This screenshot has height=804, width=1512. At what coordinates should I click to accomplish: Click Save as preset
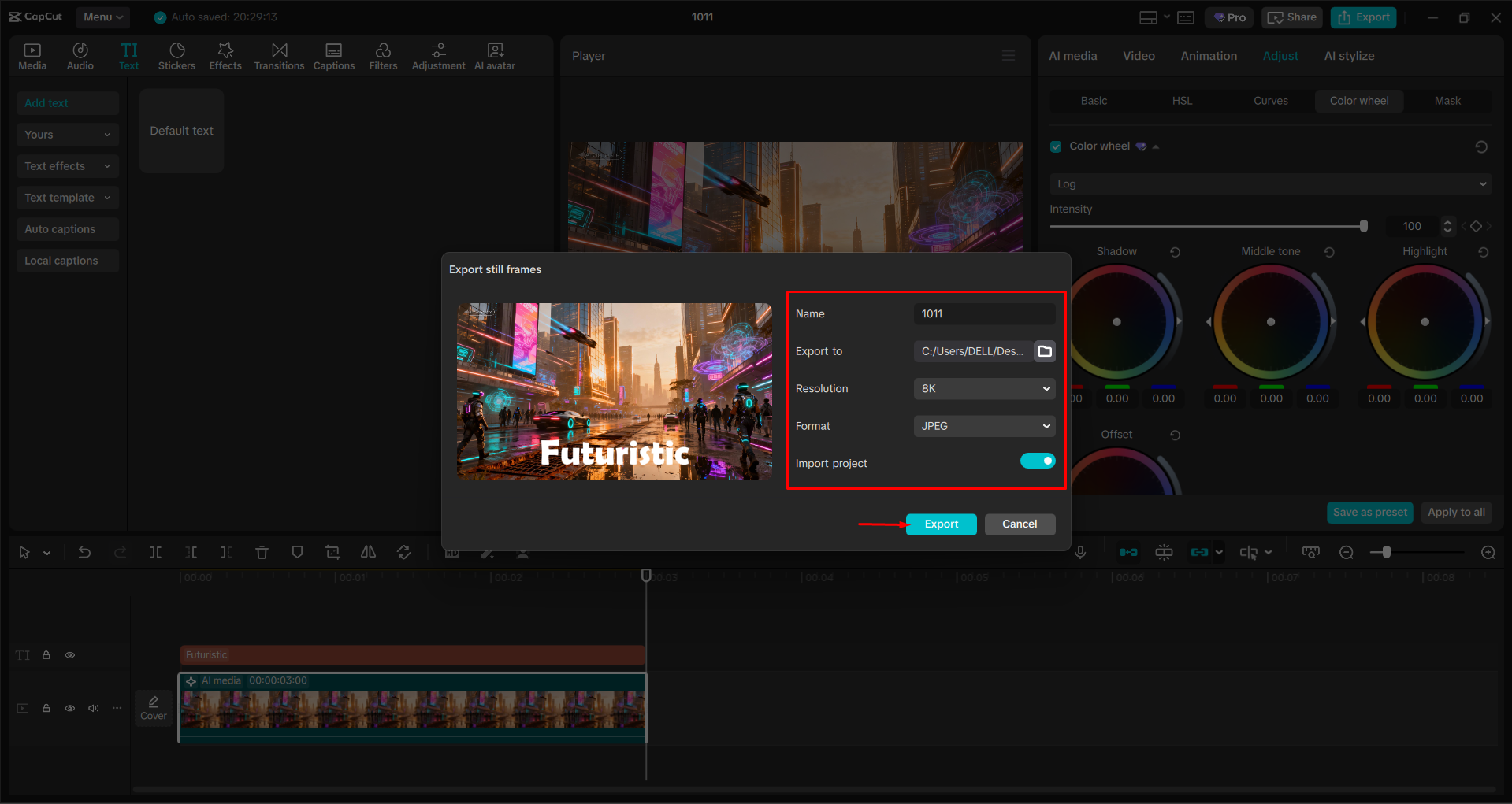1369,512
